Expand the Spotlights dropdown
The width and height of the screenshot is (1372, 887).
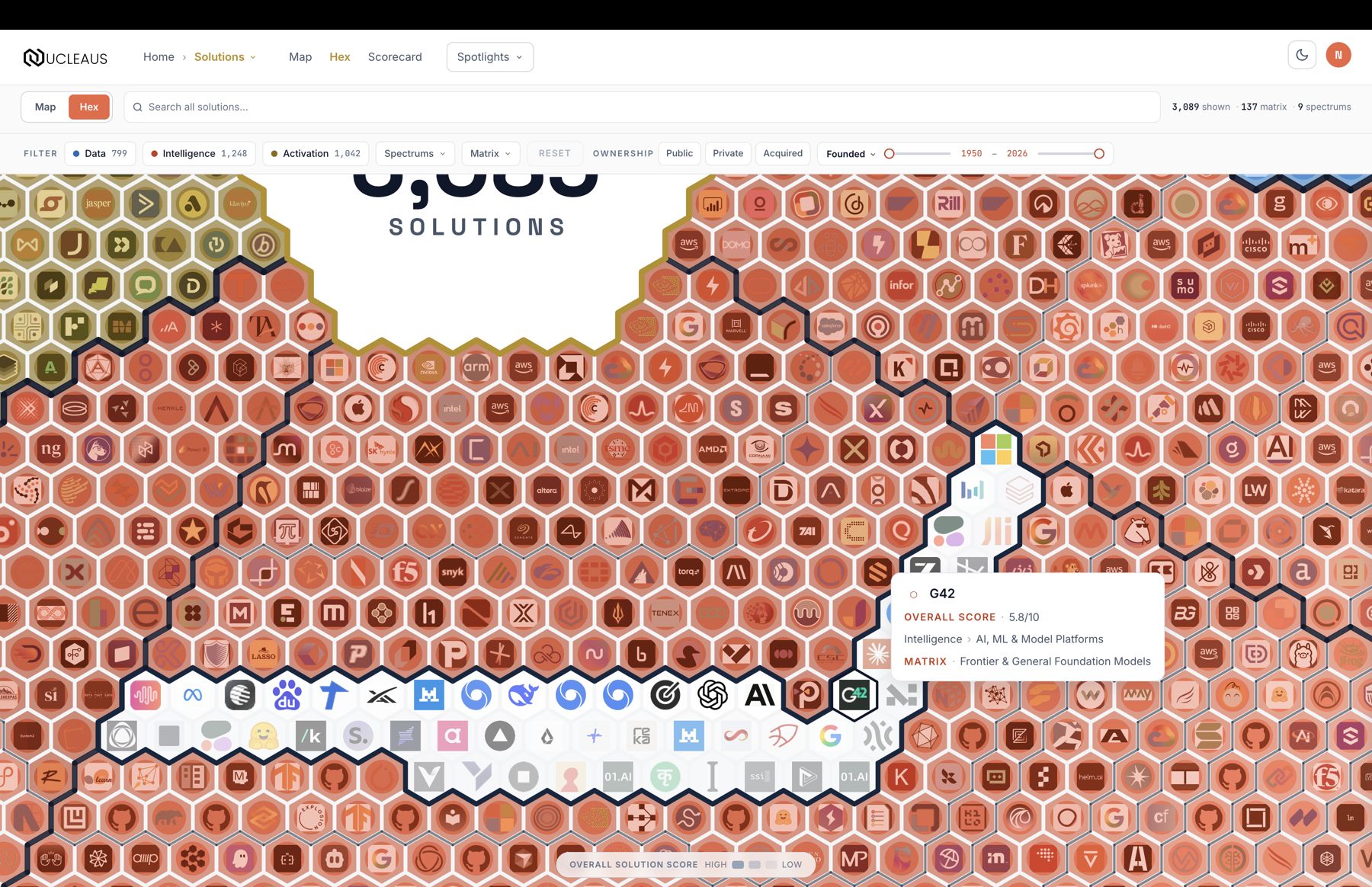tap(490, 57)
